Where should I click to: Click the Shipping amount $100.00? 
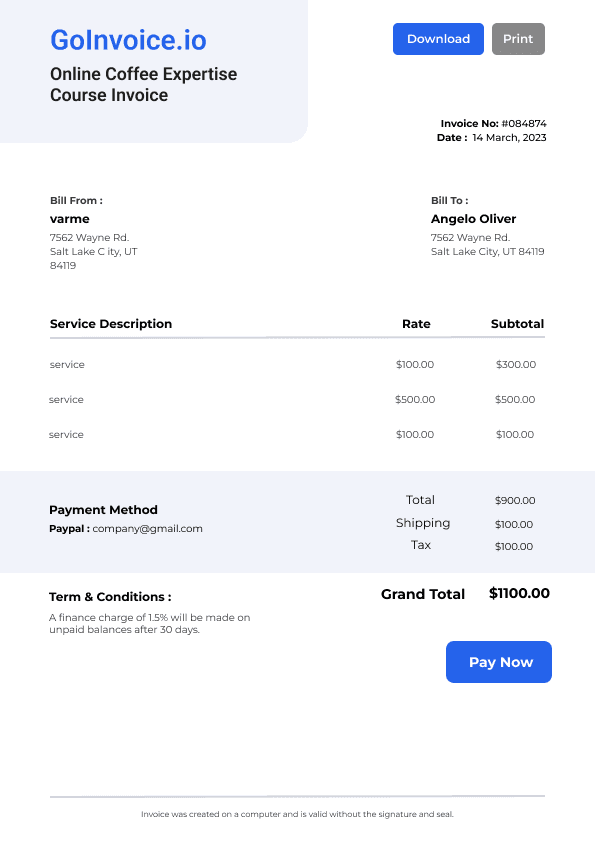514,524
